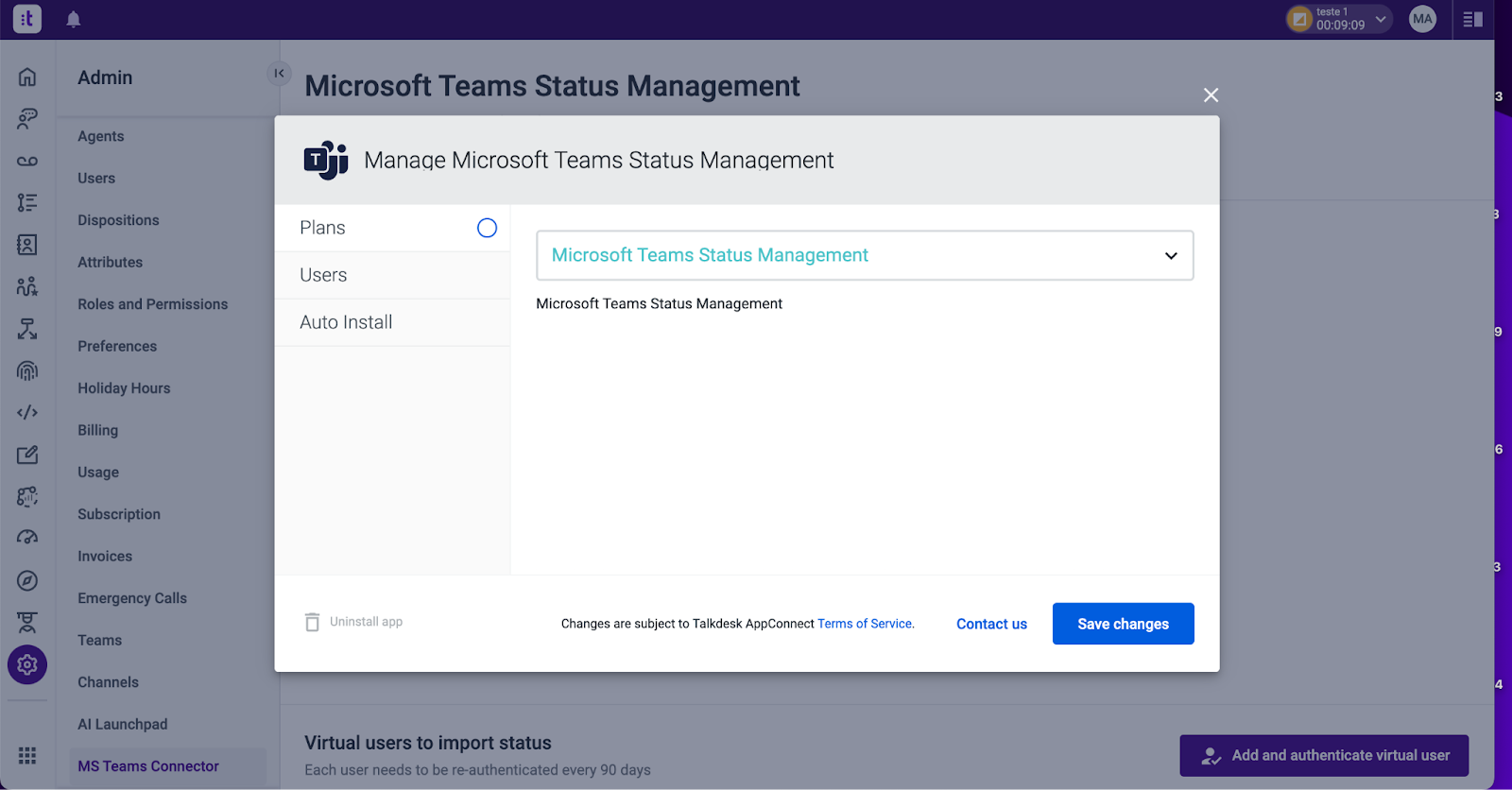Click the Admin gear icon
The width and height of the screenshot is (1512, 790).
(x=27, y=664)
